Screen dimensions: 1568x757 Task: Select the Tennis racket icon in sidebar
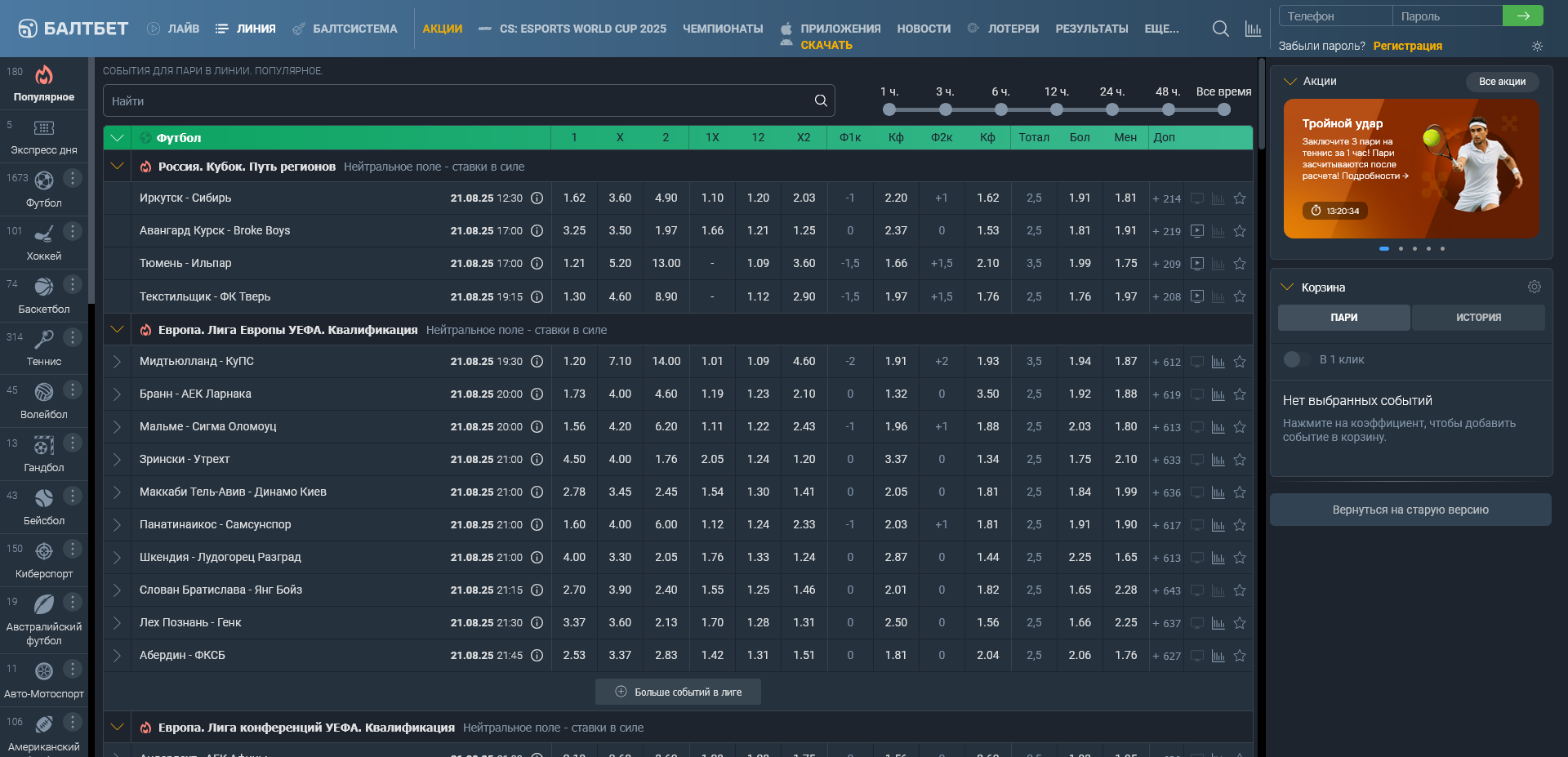click(44, 340)
